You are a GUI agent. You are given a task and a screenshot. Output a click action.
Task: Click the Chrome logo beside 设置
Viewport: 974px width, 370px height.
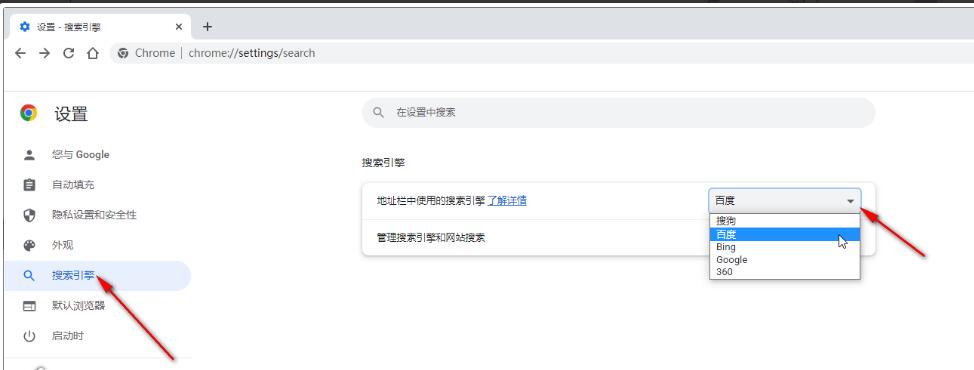click(28, 113)
